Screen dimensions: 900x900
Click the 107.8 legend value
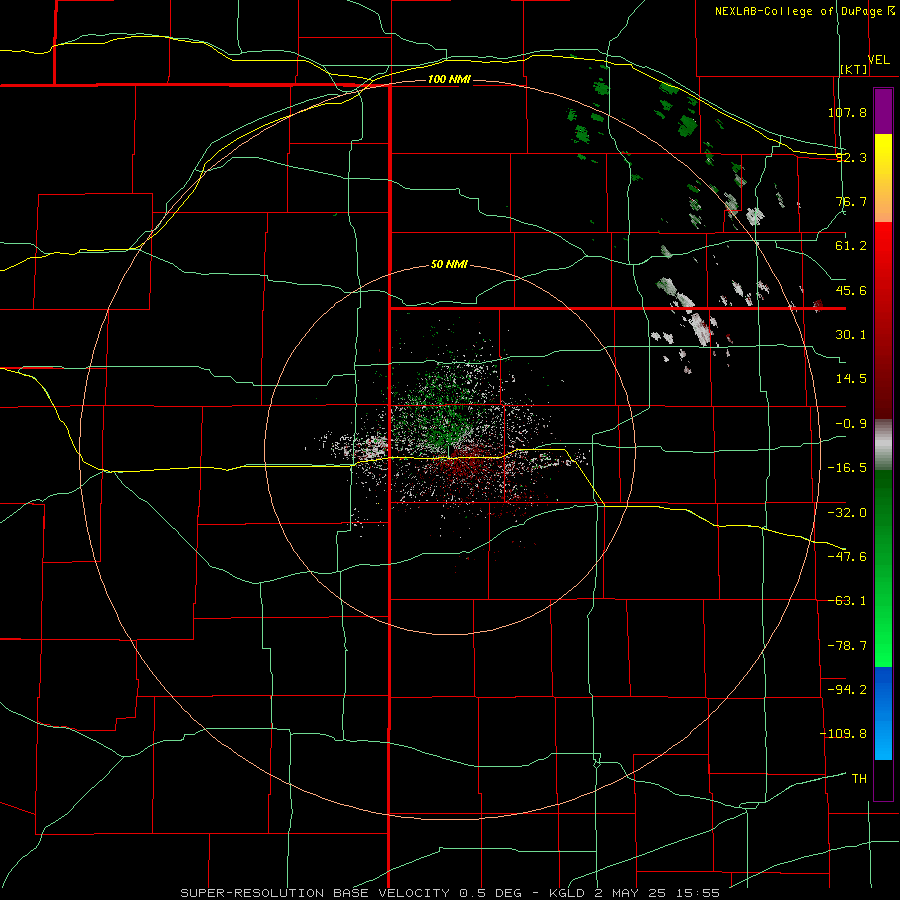847,112
